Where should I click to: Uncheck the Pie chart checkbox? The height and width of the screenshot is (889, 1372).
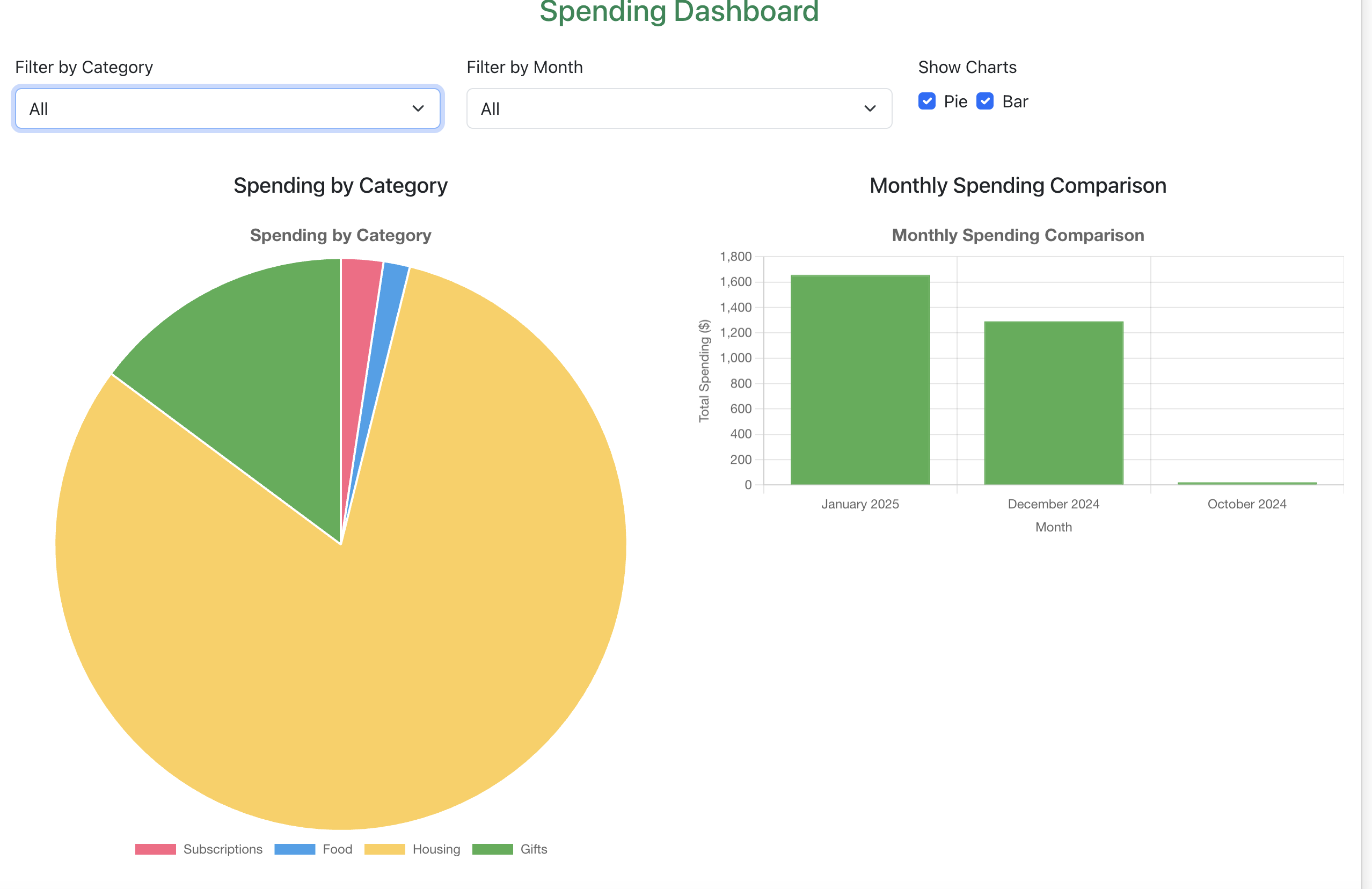click(926, 101)
